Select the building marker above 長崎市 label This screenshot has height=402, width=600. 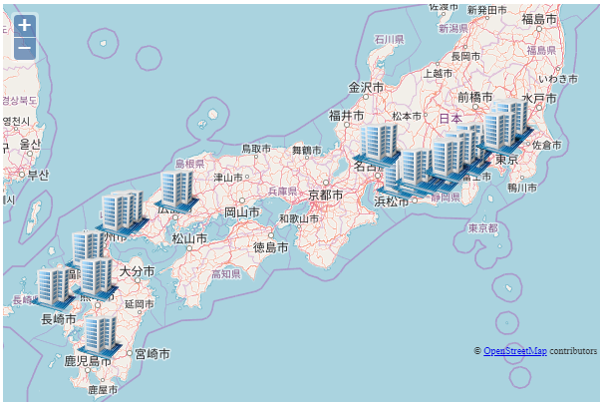point(54,287)
